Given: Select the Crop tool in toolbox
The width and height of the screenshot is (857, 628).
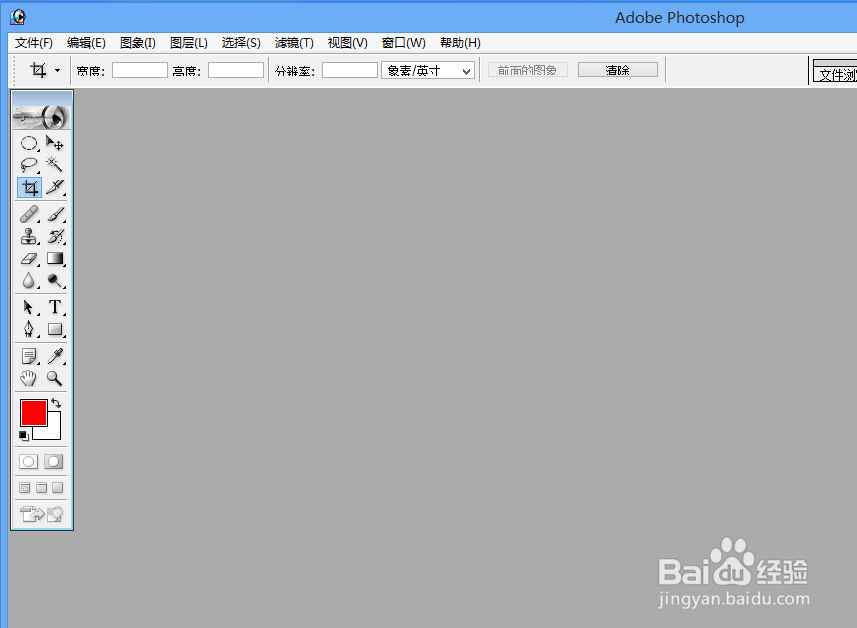Looking at the screenshot, I should 30,187.
